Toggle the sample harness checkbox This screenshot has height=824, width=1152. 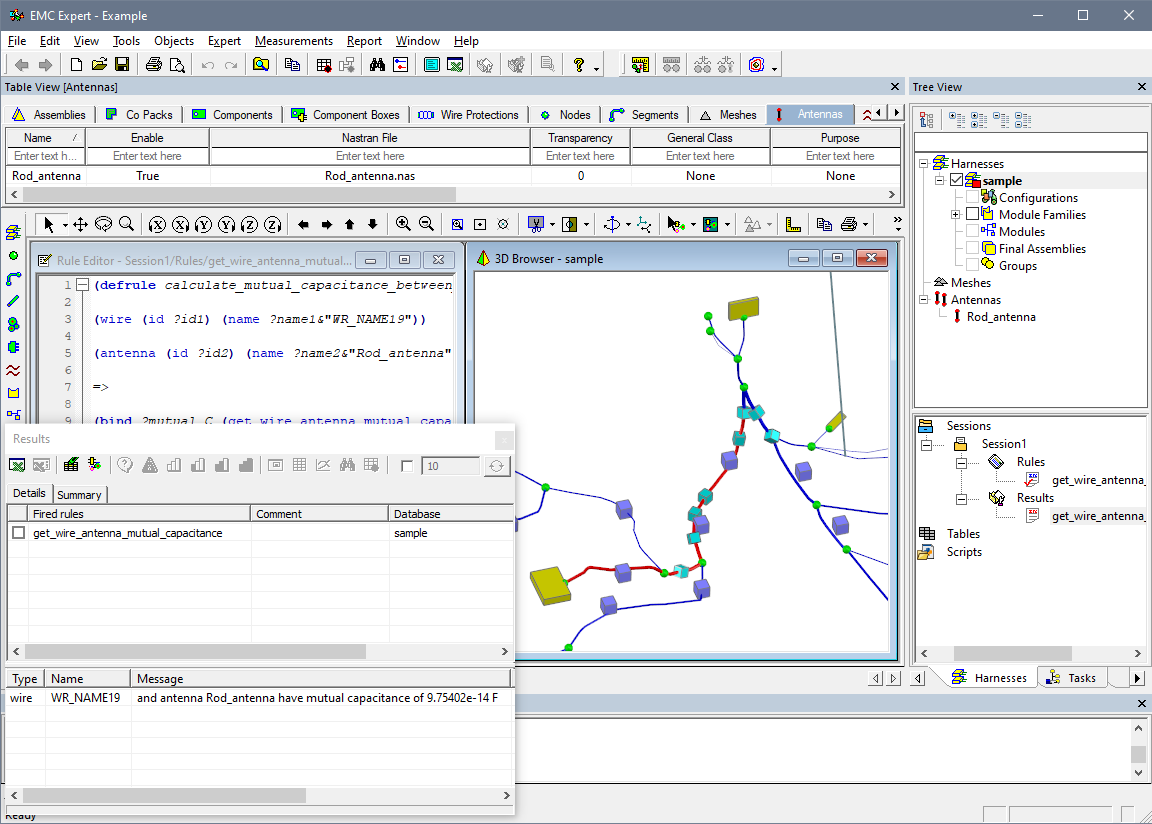tap(957, 181)
